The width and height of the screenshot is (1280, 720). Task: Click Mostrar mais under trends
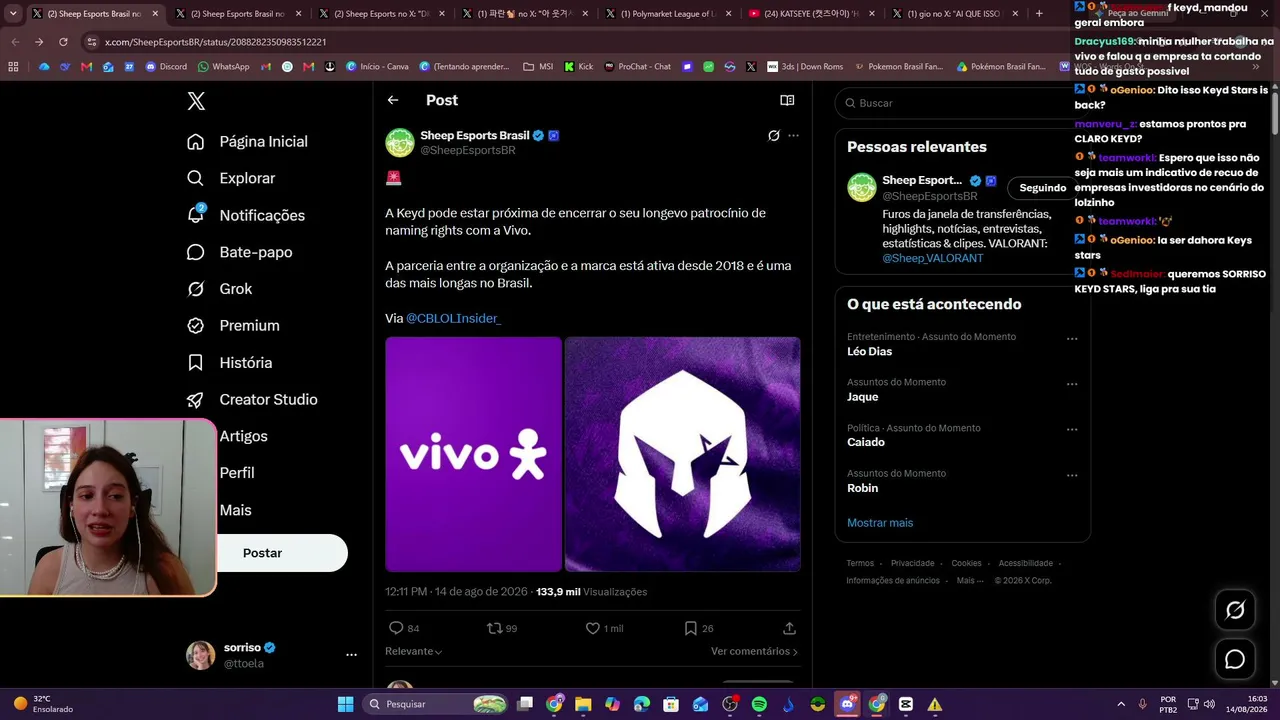(880, 523)
